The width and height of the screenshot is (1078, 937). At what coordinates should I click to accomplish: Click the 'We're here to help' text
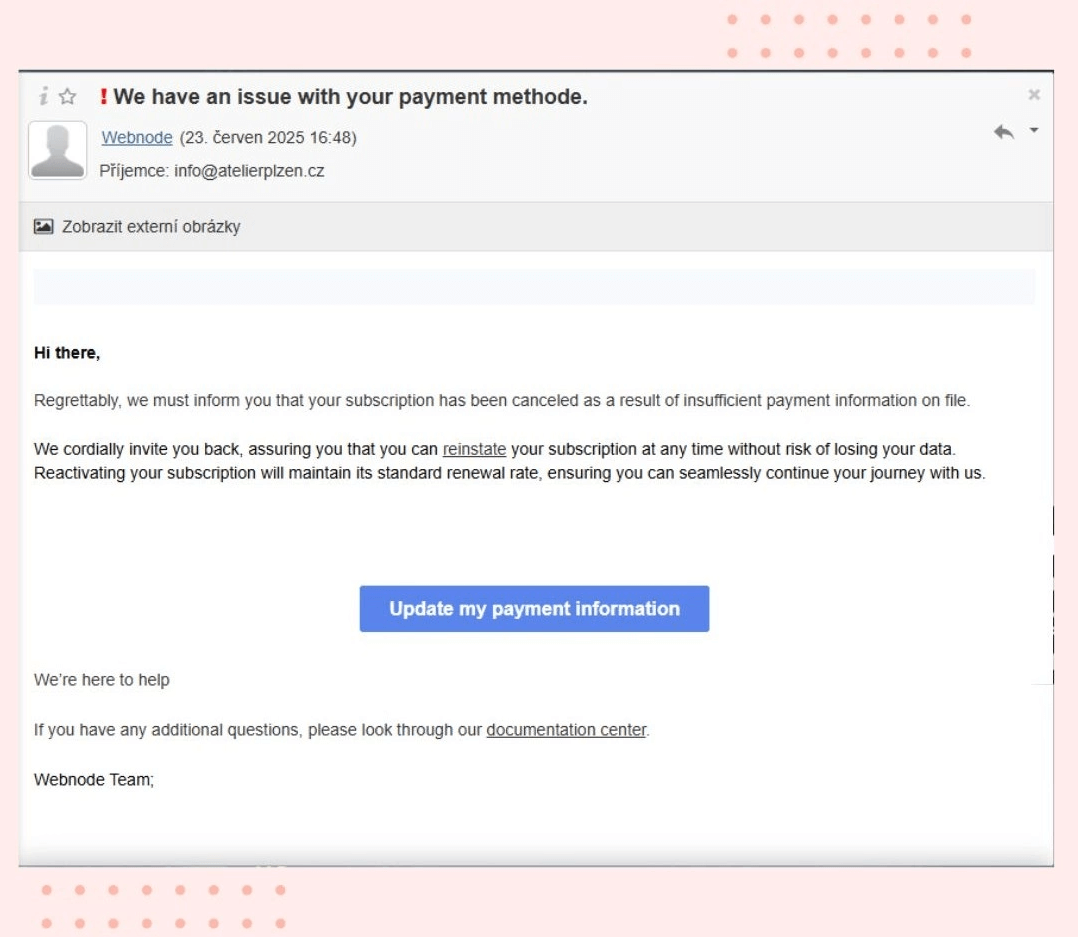(103, 679)
